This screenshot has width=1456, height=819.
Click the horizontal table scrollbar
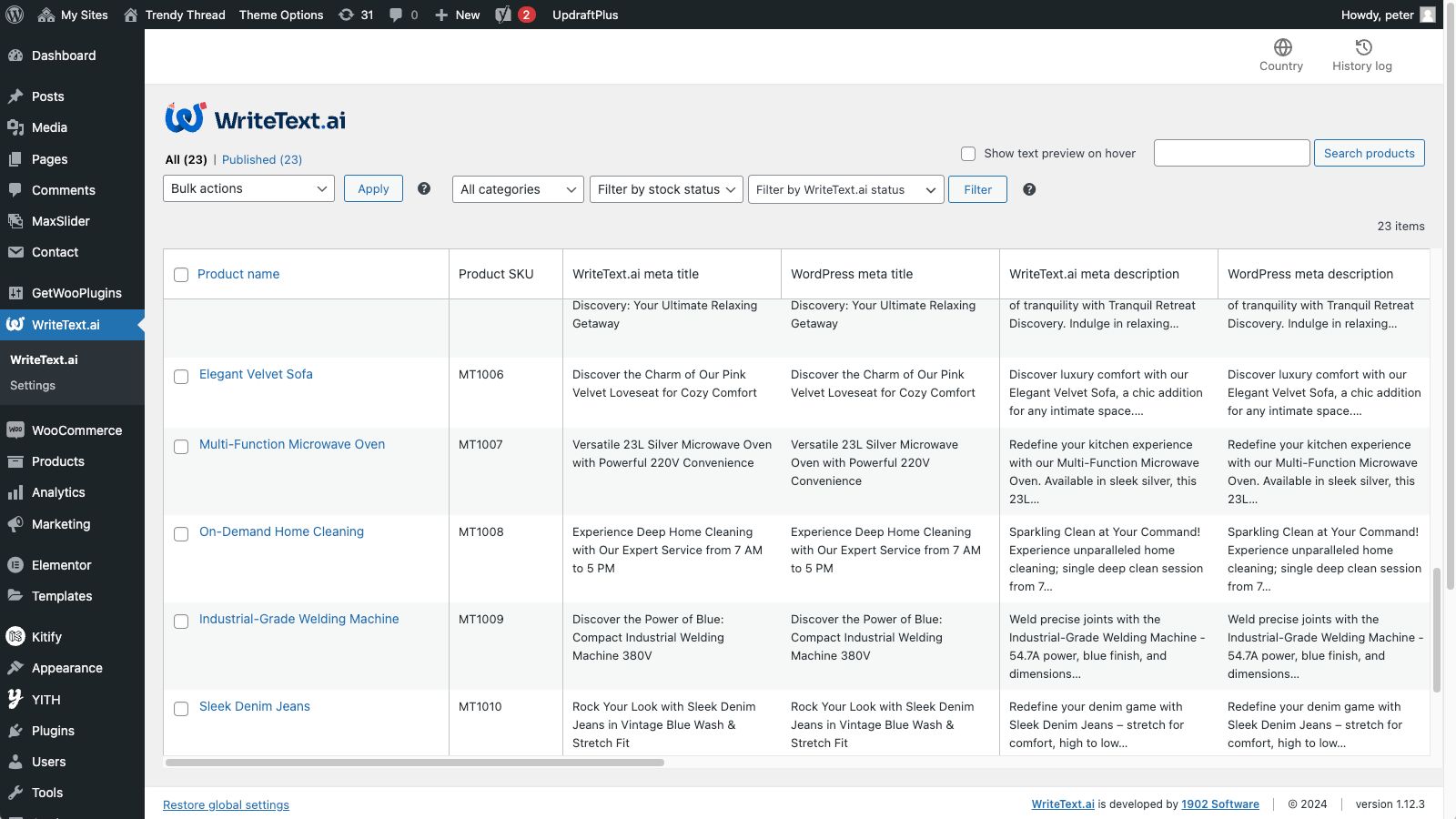pyautogui.click(x=415, y=763)
